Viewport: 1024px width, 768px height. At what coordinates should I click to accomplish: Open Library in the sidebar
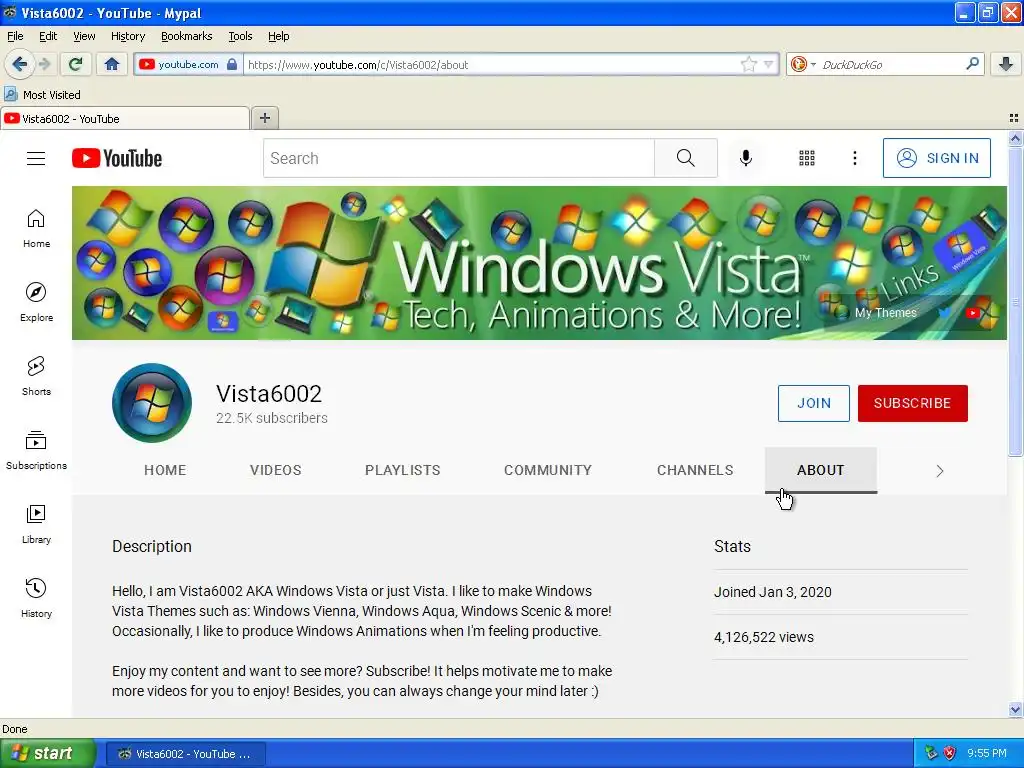(x=36, y=524)
